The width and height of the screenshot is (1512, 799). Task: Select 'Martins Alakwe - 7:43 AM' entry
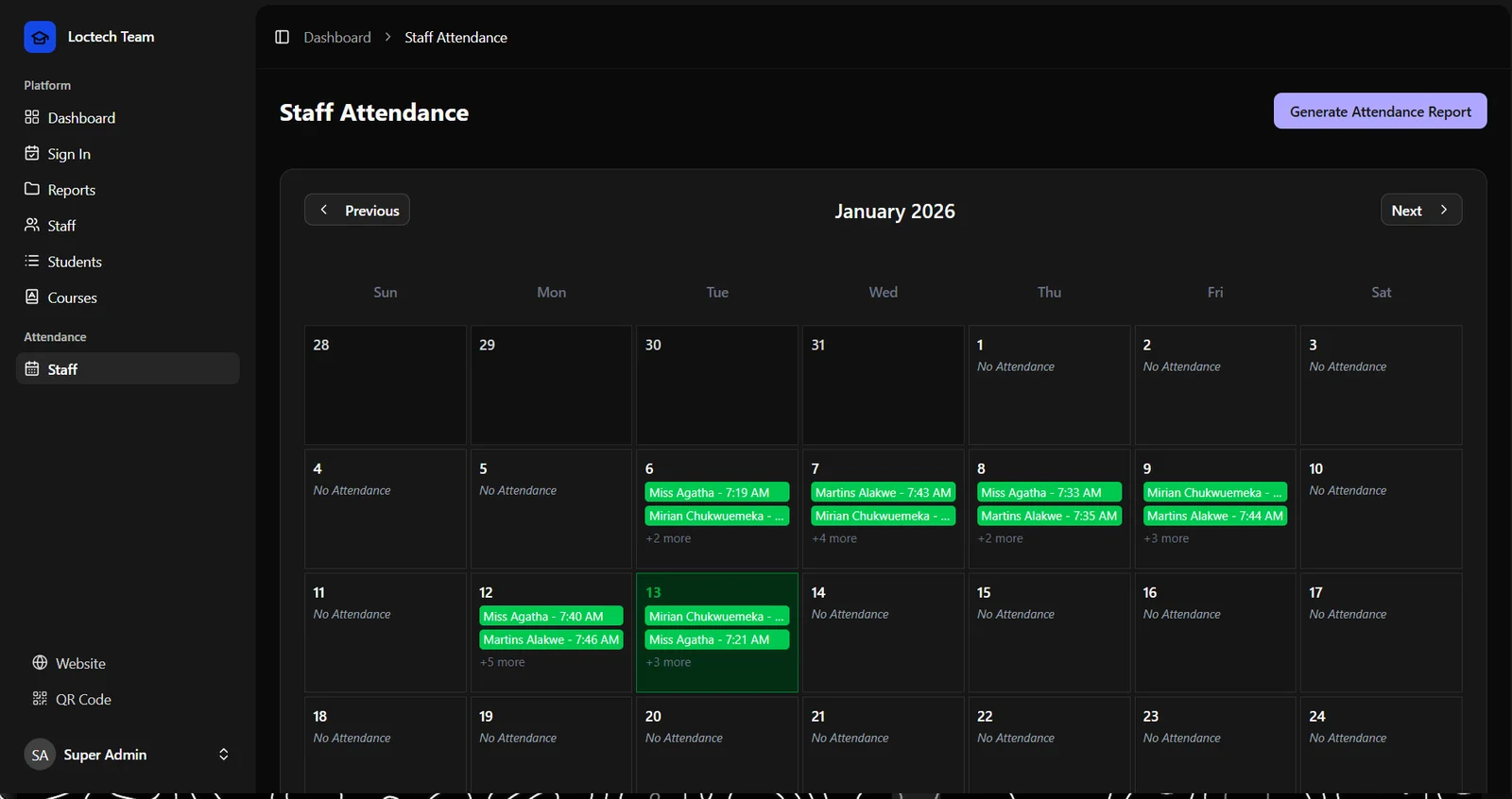884,492
